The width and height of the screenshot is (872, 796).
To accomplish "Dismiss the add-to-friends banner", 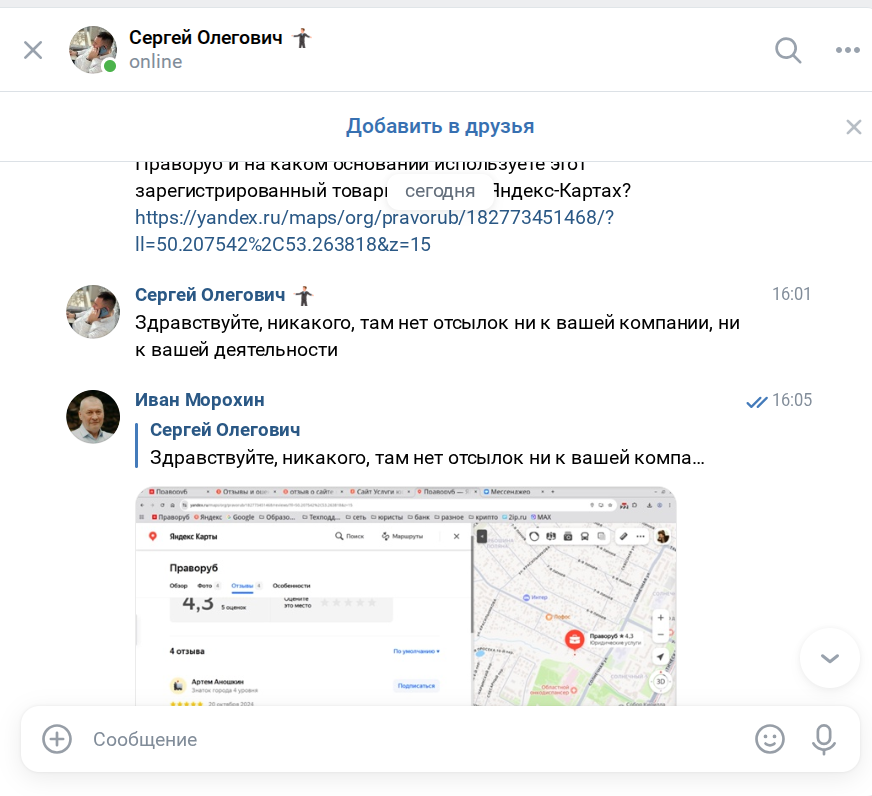I will point(853,127).
